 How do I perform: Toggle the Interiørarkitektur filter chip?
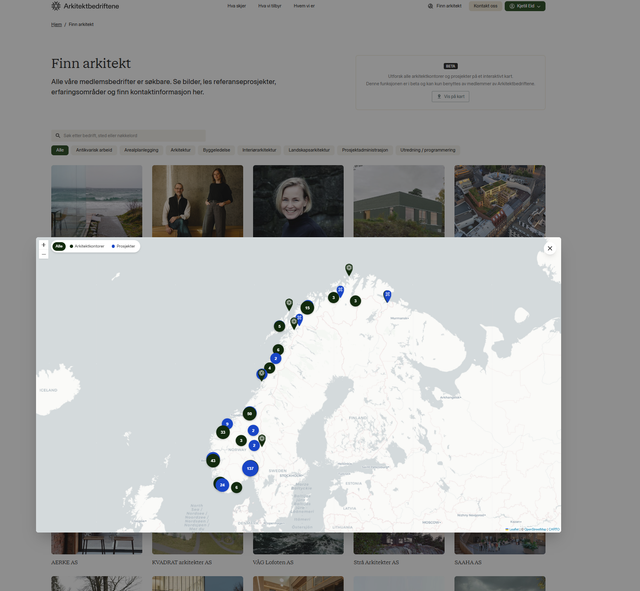259,150
